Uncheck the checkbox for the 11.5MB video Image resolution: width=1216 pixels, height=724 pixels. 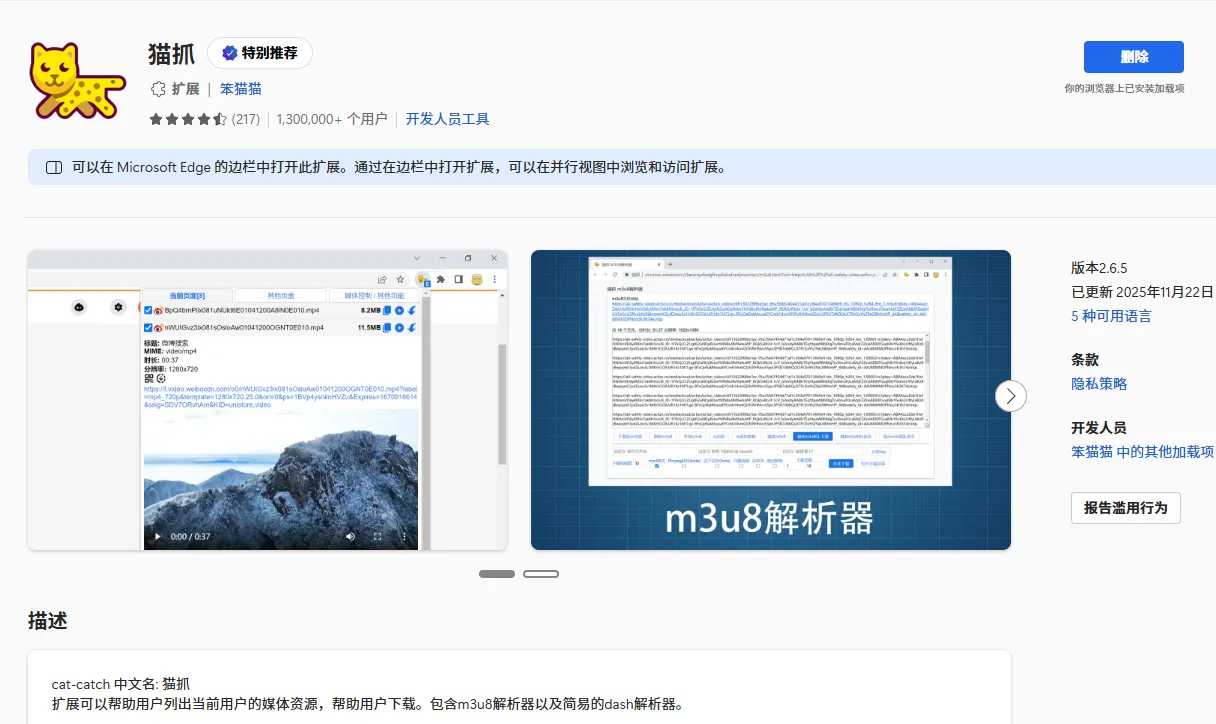[148, 328]
